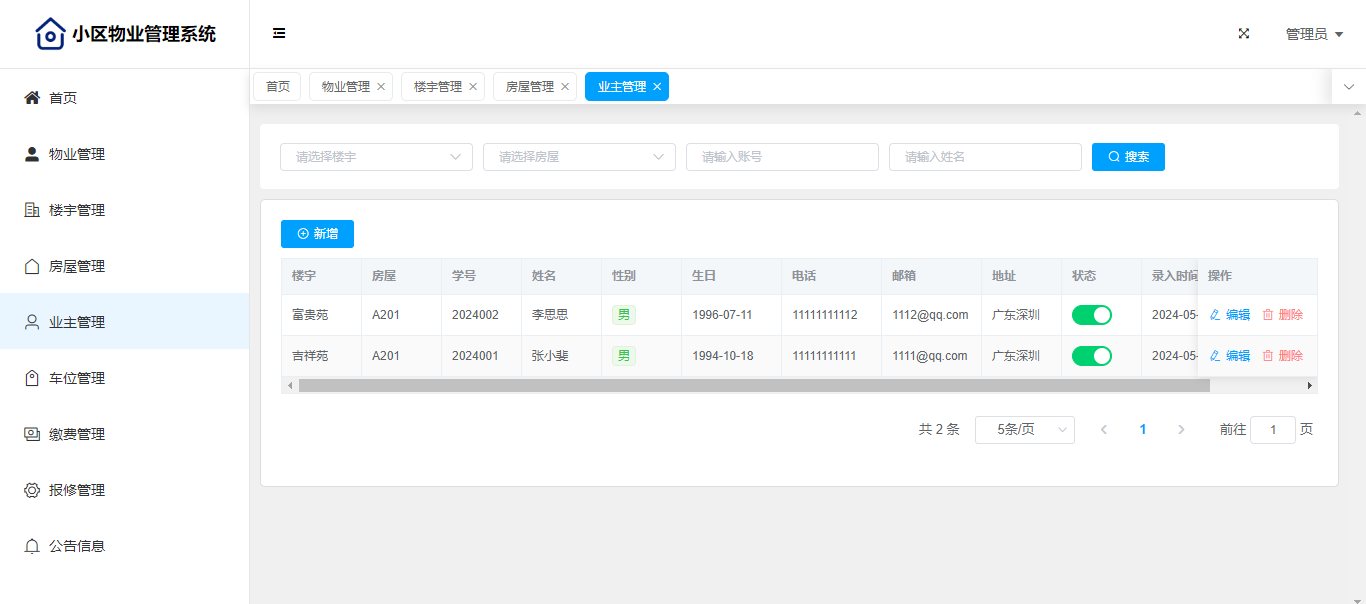Click the fullscreen toggle icon in header
The height and width of the screenshot is (604, 1366).
coord(1244,33)
